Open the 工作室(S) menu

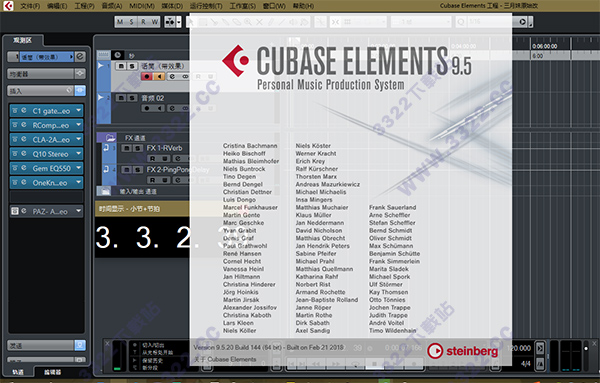242,6
